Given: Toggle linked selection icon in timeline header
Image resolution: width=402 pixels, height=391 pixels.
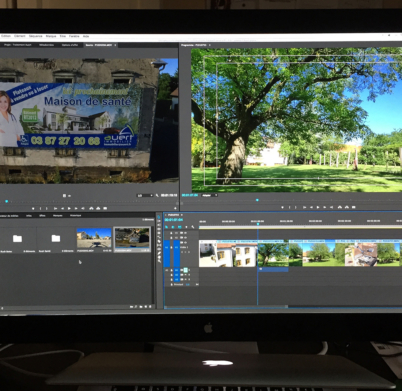Looking at the screenshot, I should [180, 227].
